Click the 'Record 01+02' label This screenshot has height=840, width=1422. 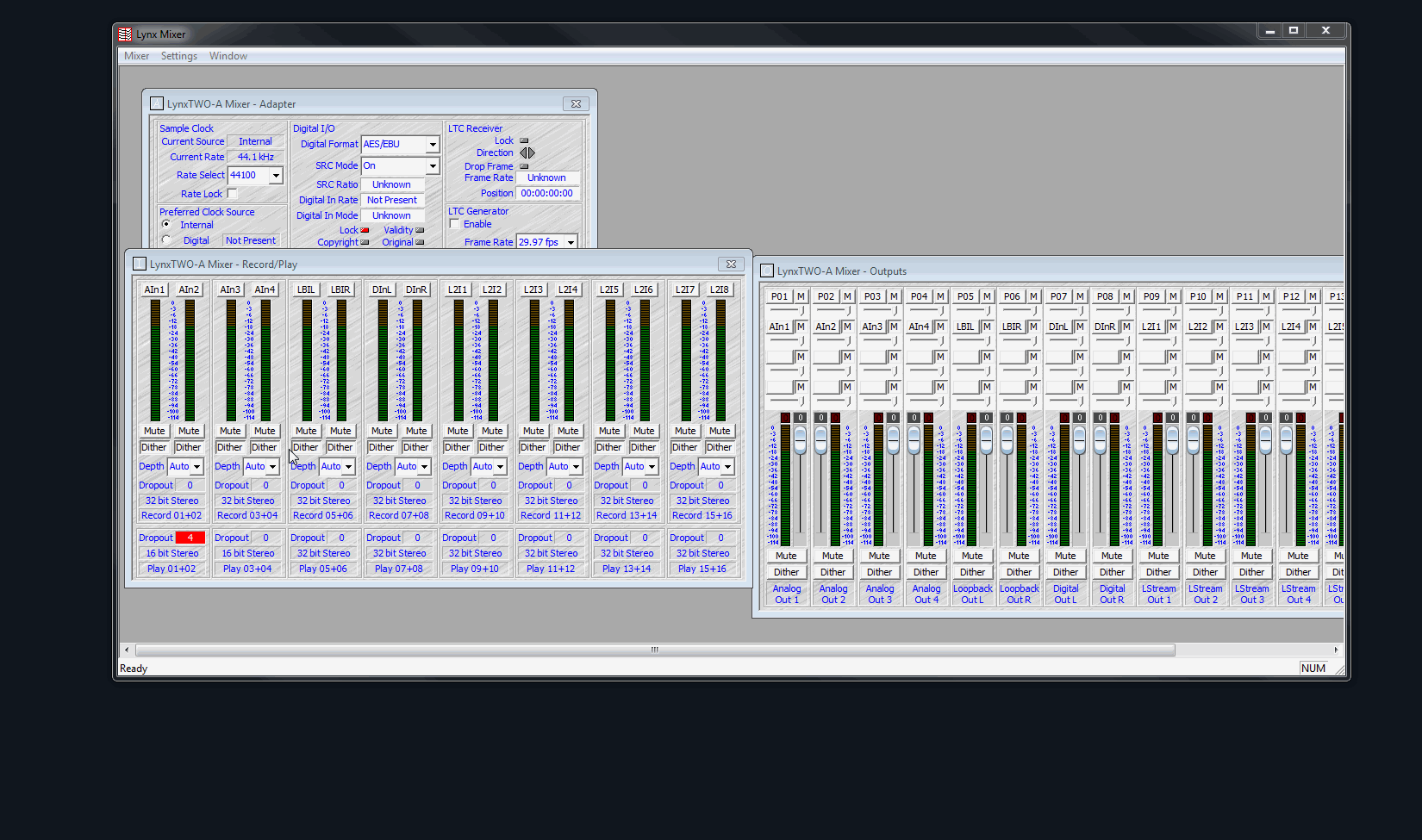172,515
